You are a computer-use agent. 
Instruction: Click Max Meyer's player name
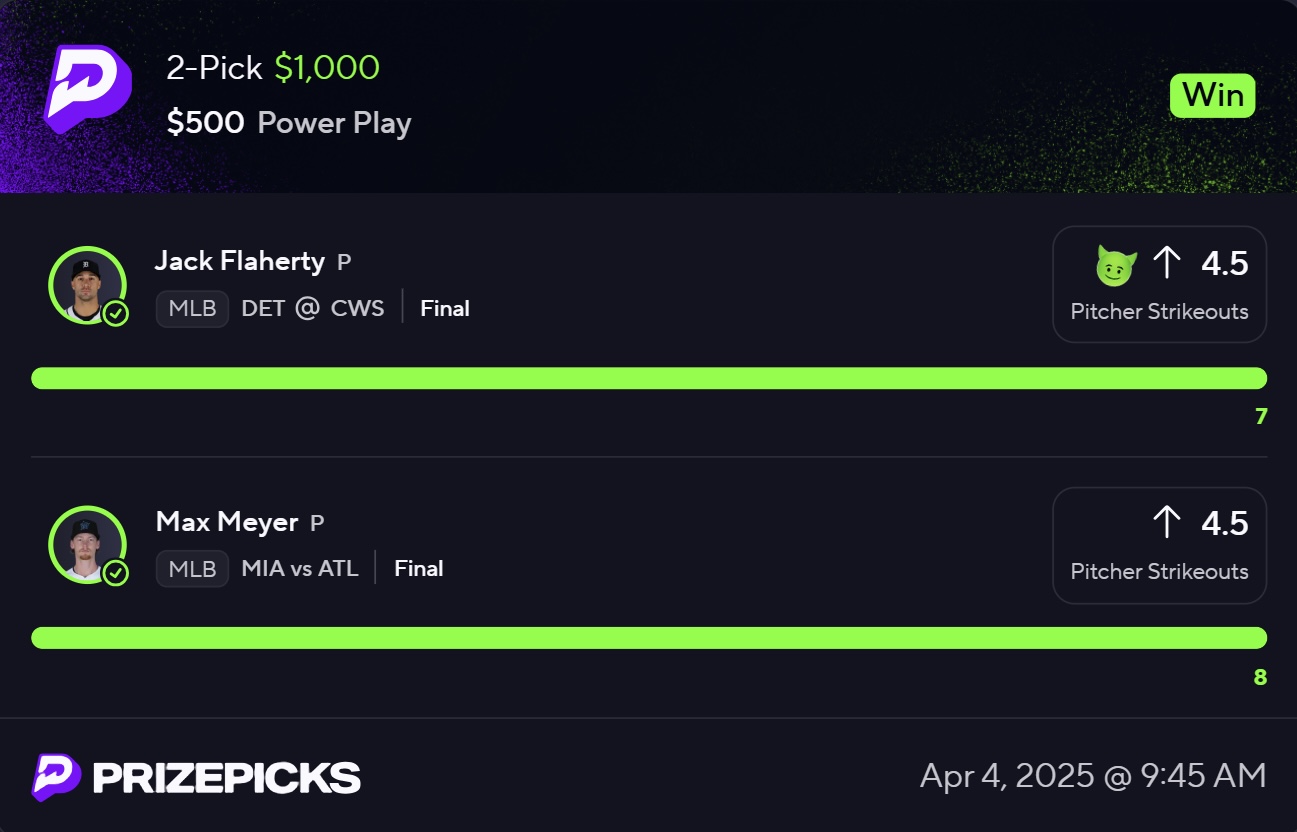[x=227, y=521]
